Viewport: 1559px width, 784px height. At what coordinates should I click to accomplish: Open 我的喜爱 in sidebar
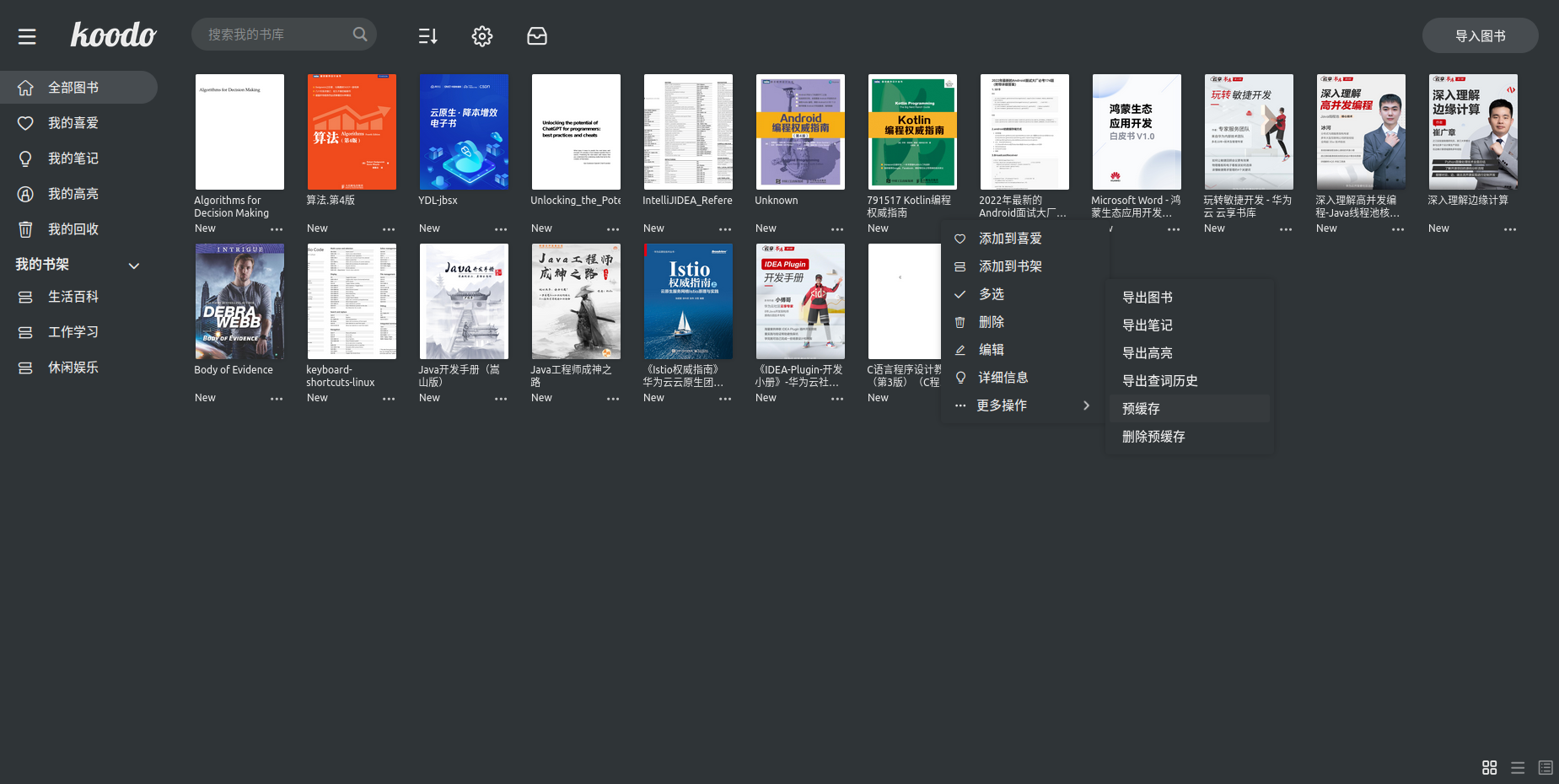(x=78, y=123)
